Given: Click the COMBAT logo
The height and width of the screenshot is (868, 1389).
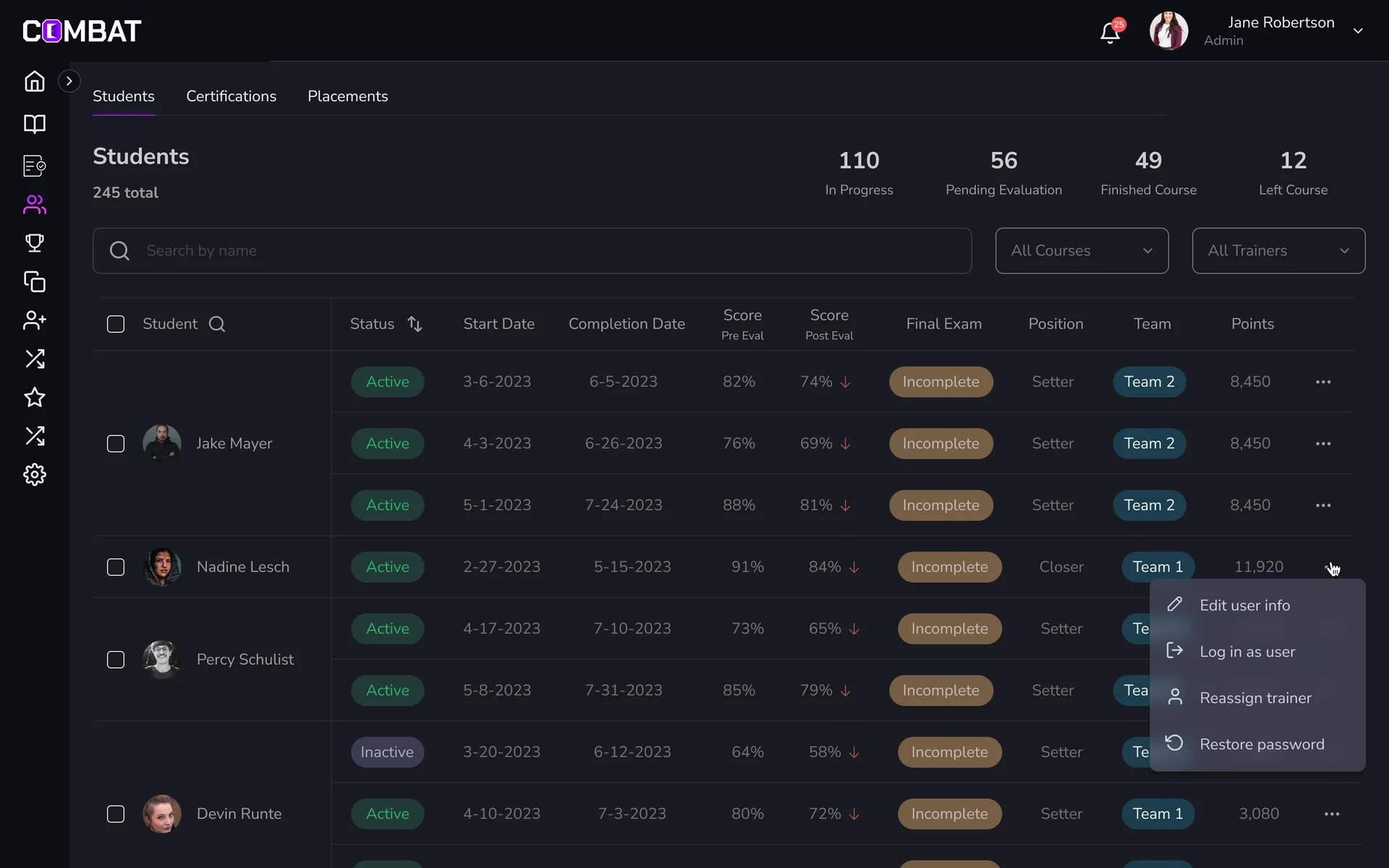Looking at the screenshot, I should [x=82, y=31].
